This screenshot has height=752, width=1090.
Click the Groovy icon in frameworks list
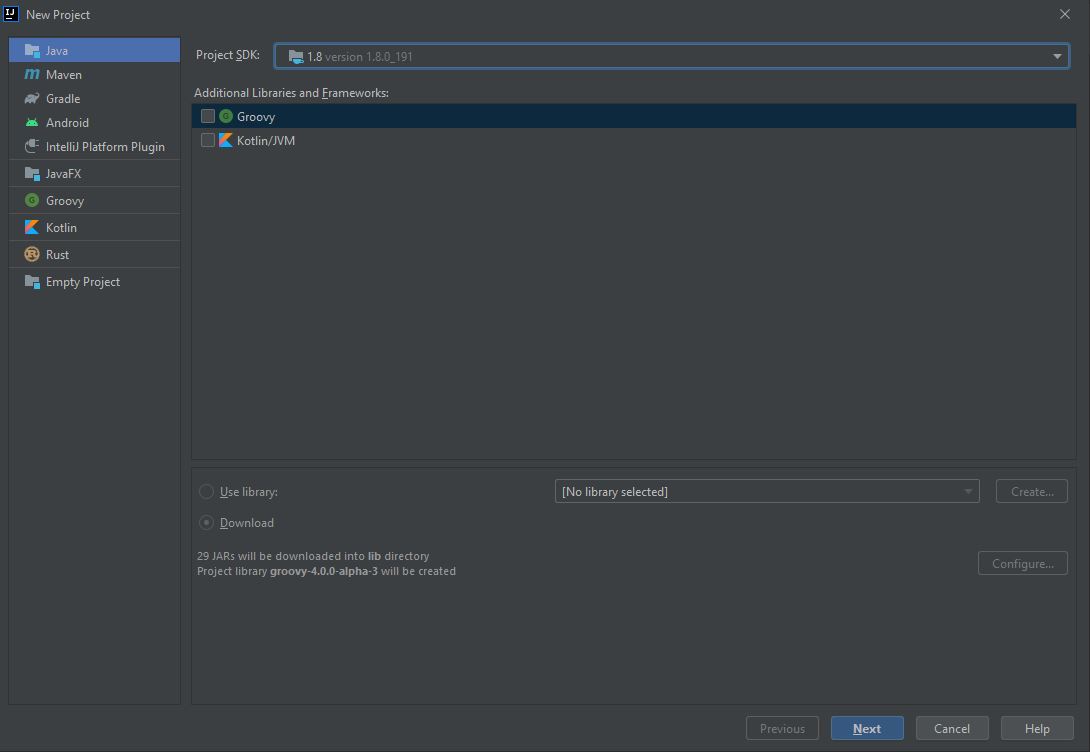pos(226,116)
